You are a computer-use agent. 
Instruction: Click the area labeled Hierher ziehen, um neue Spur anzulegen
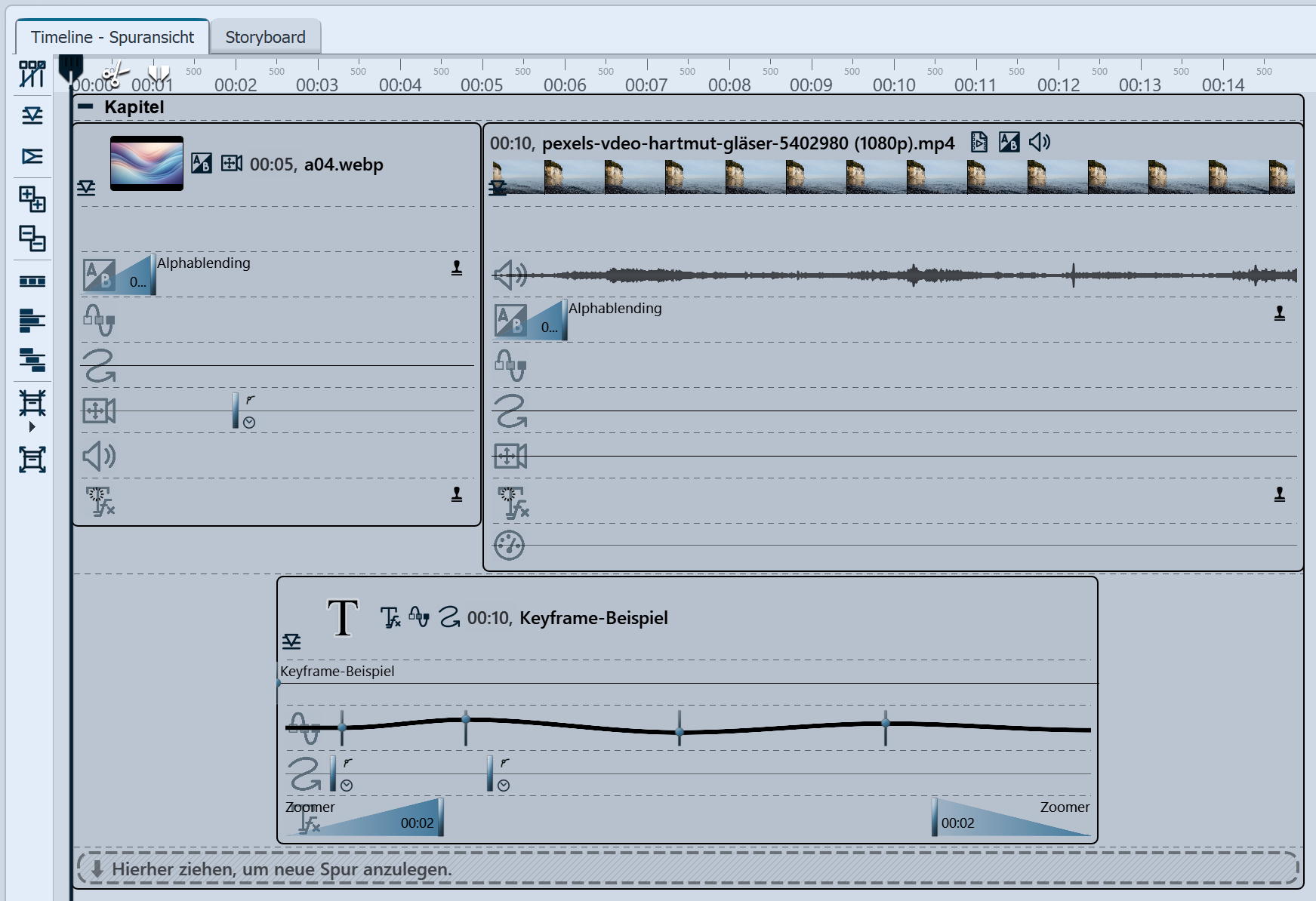pos(279,869)
